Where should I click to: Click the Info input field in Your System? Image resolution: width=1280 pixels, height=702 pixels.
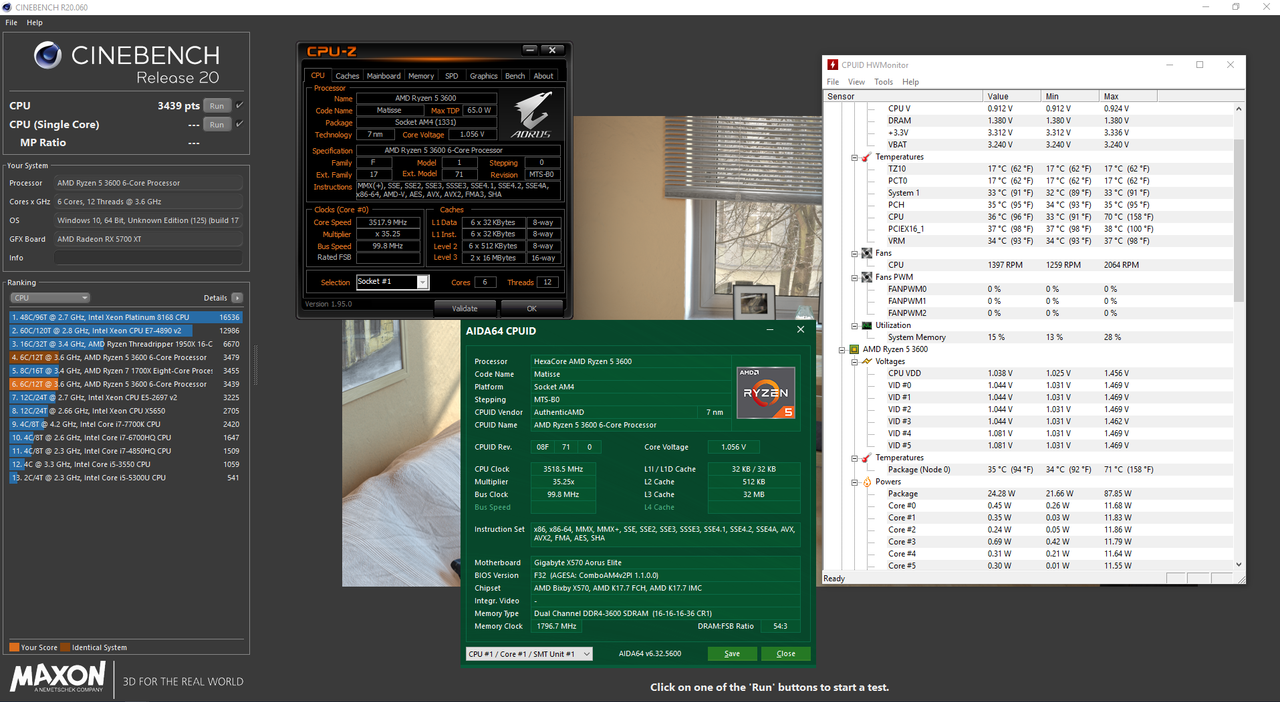148,257
